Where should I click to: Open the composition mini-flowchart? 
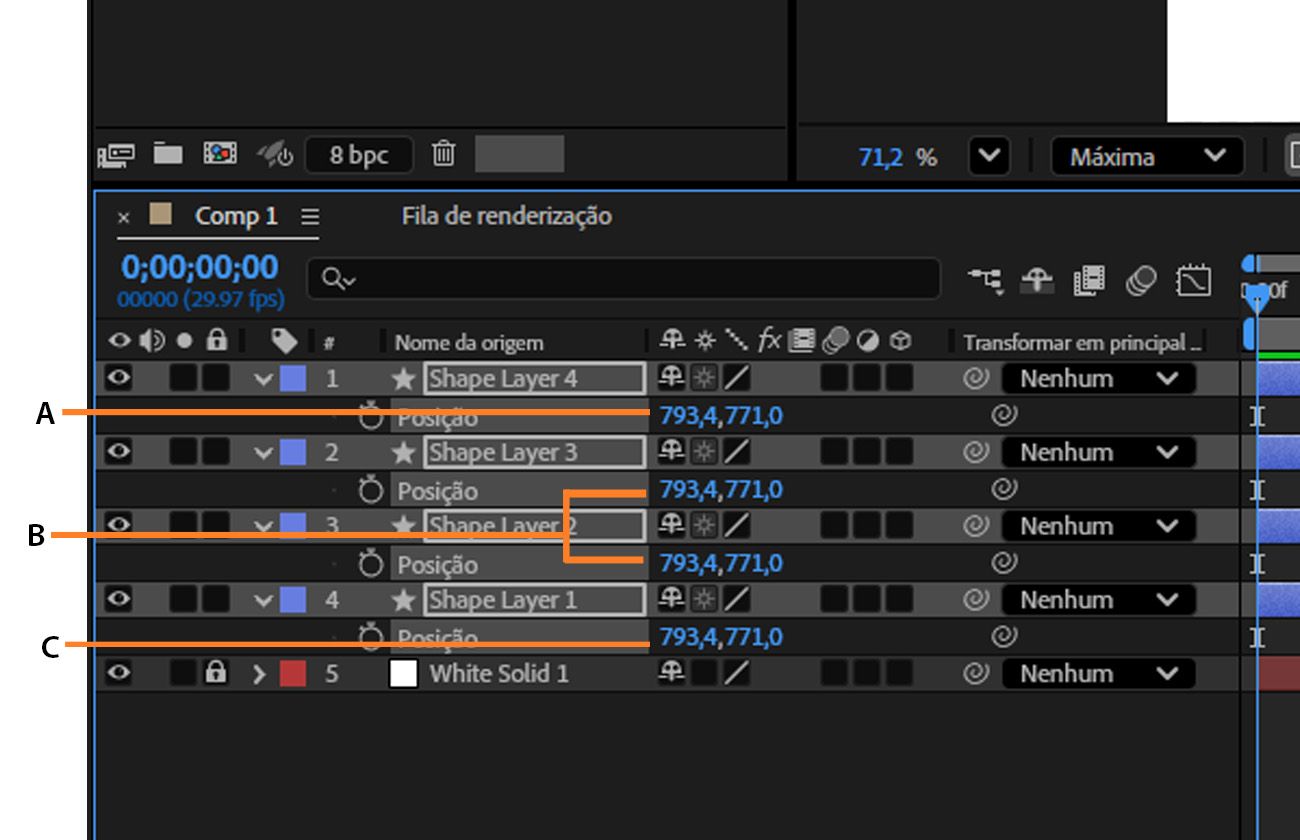(x=985, y=281)
